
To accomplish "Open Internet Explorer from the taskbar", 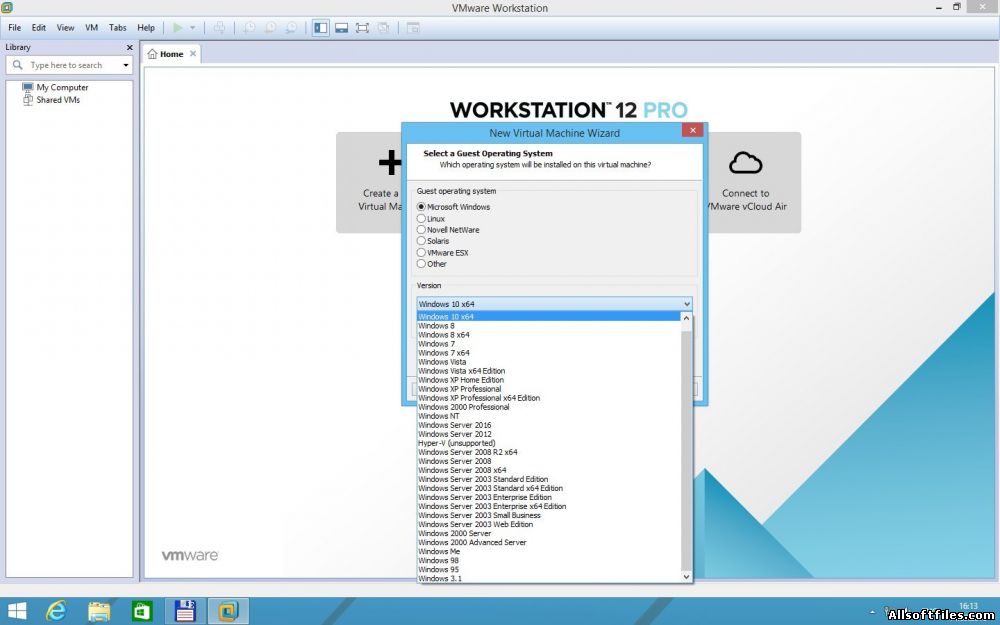I will pyautogui.click(x=58, y=610).
